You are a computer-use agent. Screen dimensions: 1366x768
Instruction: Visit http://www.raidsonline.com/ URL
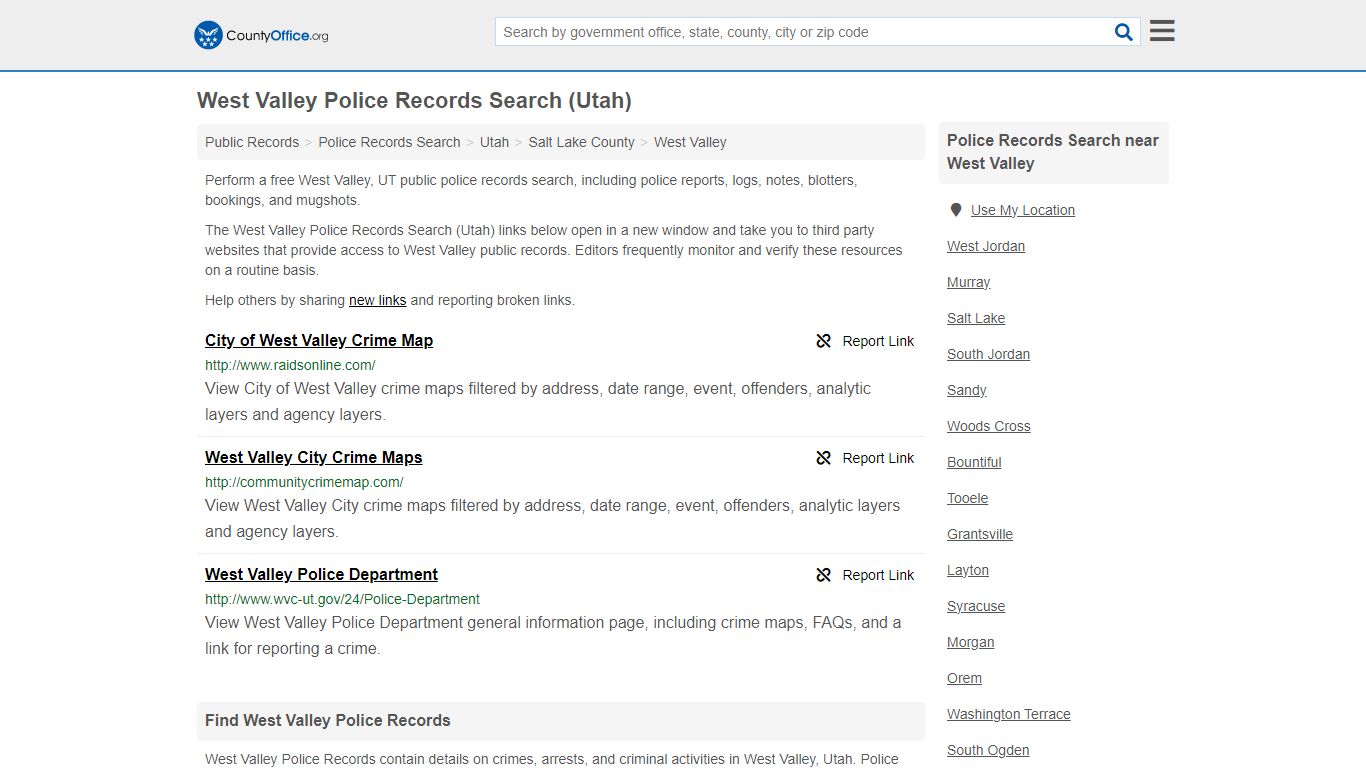pyautogui.click(x=290, y=365)
